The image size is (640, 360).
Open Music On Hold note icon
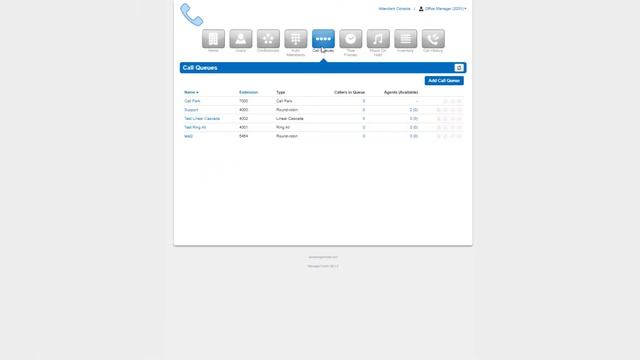click(378, 39)
